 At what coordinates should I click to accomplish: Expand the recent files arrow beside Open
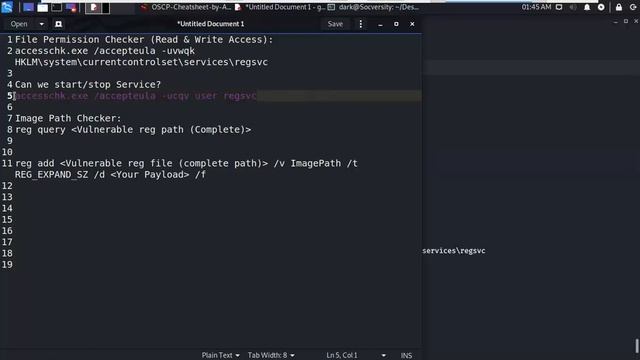click(42, 24)
